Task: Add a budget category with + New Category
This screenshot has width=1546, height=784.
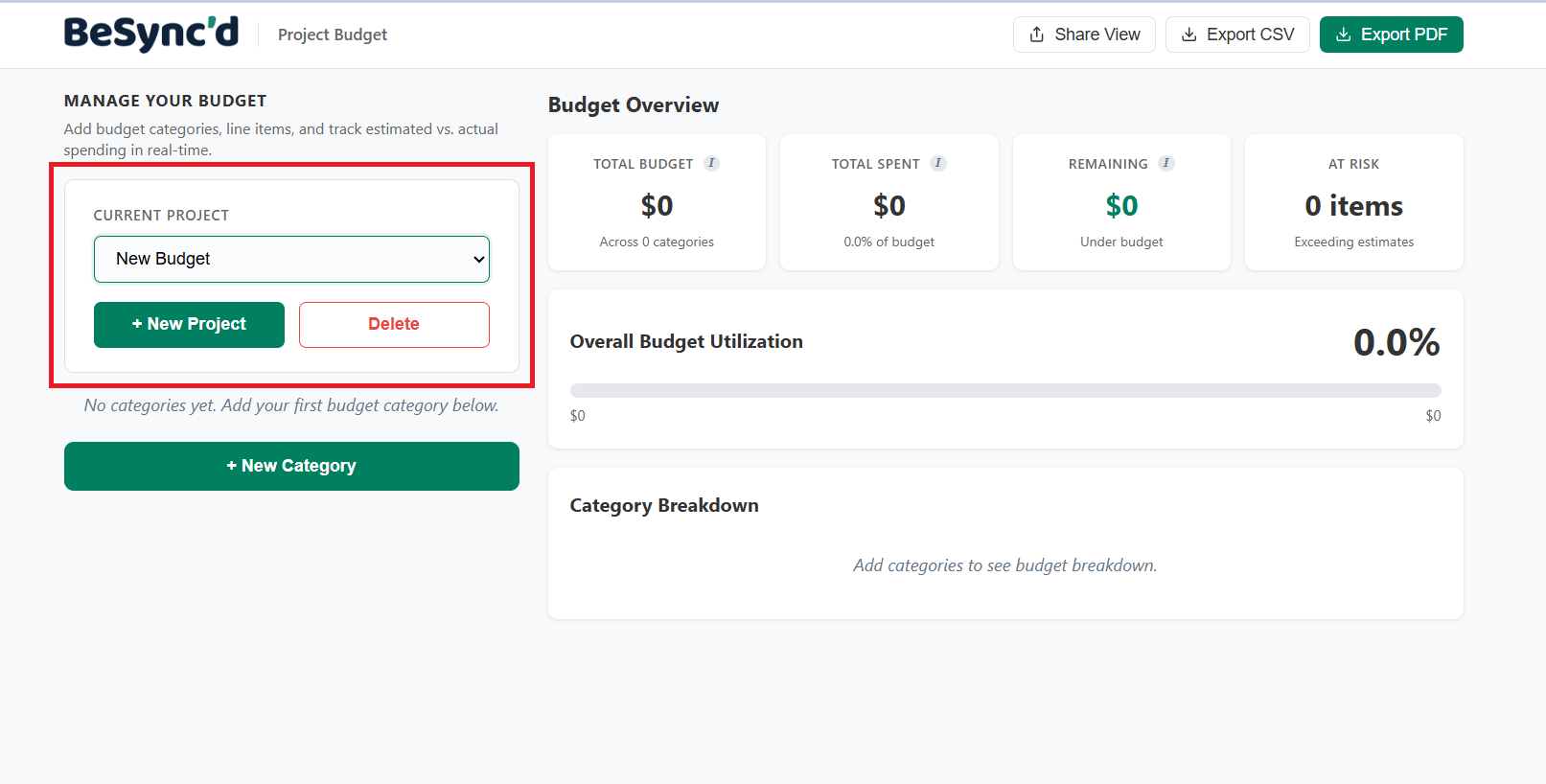Action: [291, 466]
